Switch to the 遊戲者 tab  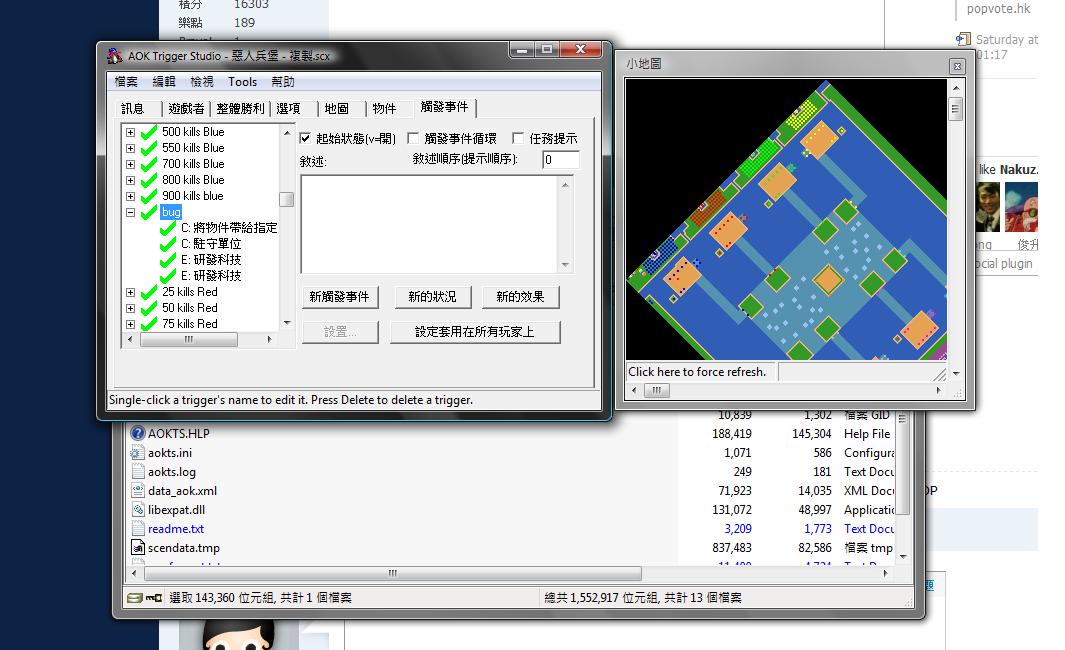pos(186,109)
